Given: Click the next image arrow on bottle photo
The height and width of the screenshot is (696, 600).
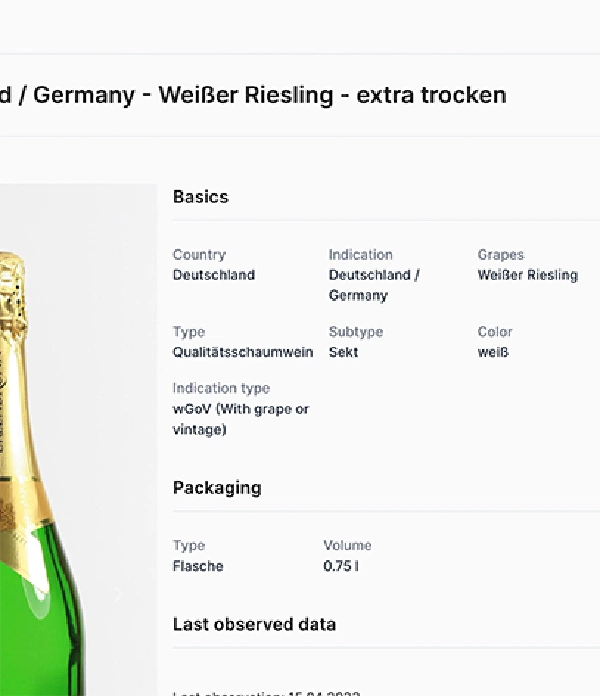Looking at the screenshot, I should (x=118, y=594).
